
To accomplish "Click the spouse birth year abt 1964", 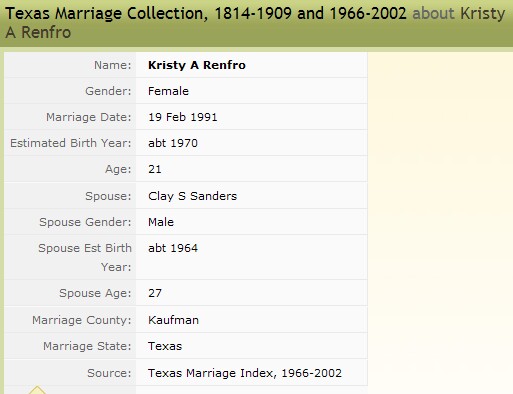I will point(173,248).
